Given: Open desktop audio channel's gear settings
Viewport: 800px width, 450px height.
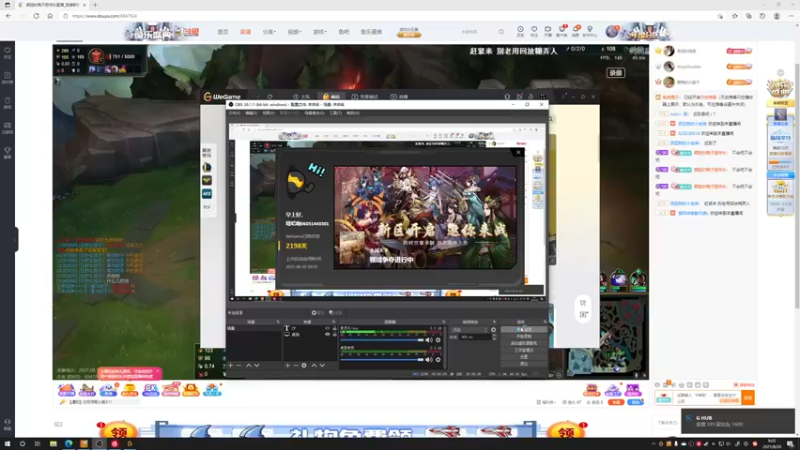Looking at the screenshot, I should point(438,360).
